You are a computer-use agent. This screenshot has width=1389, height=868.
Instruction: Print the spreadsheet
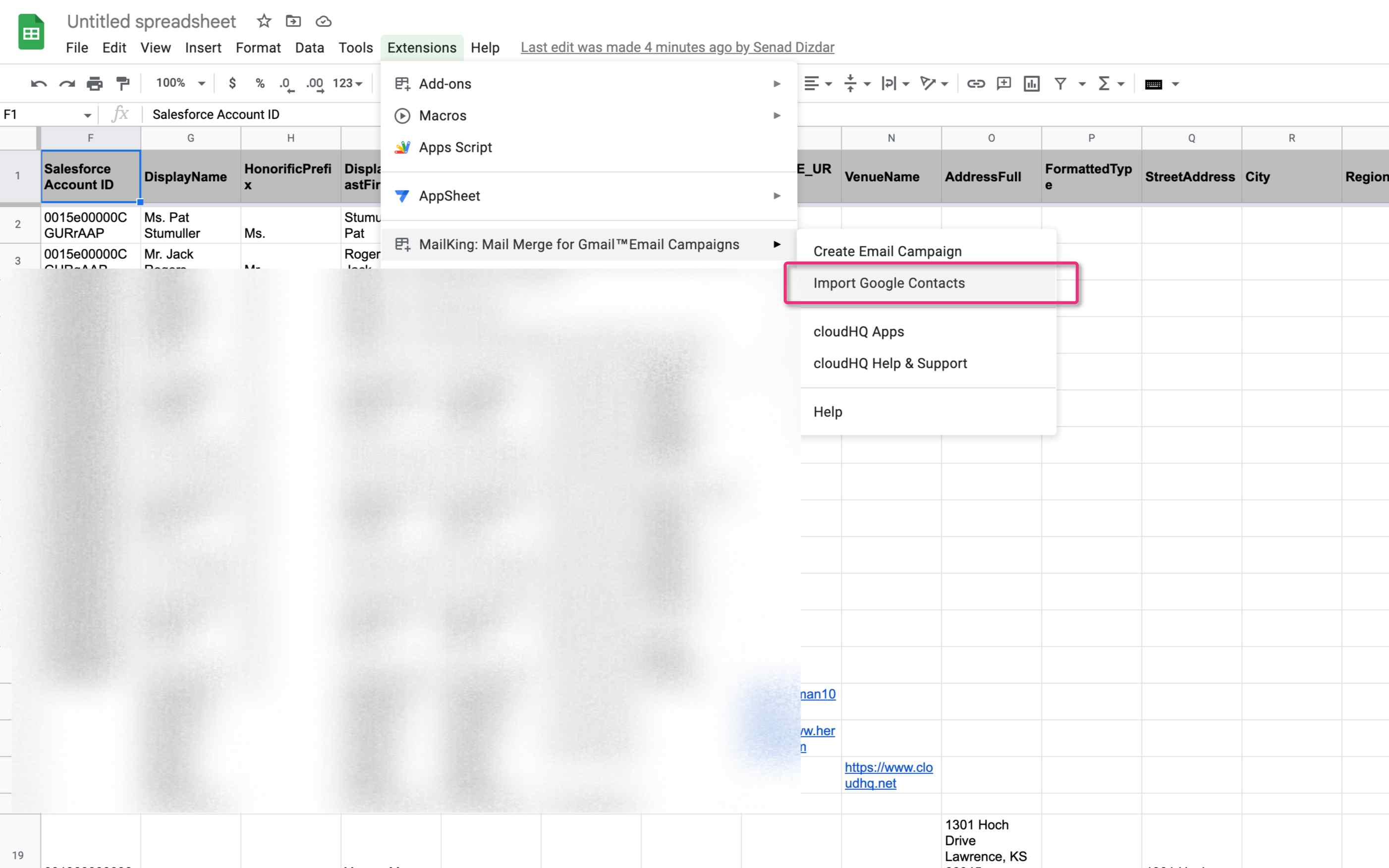(95, 84)
